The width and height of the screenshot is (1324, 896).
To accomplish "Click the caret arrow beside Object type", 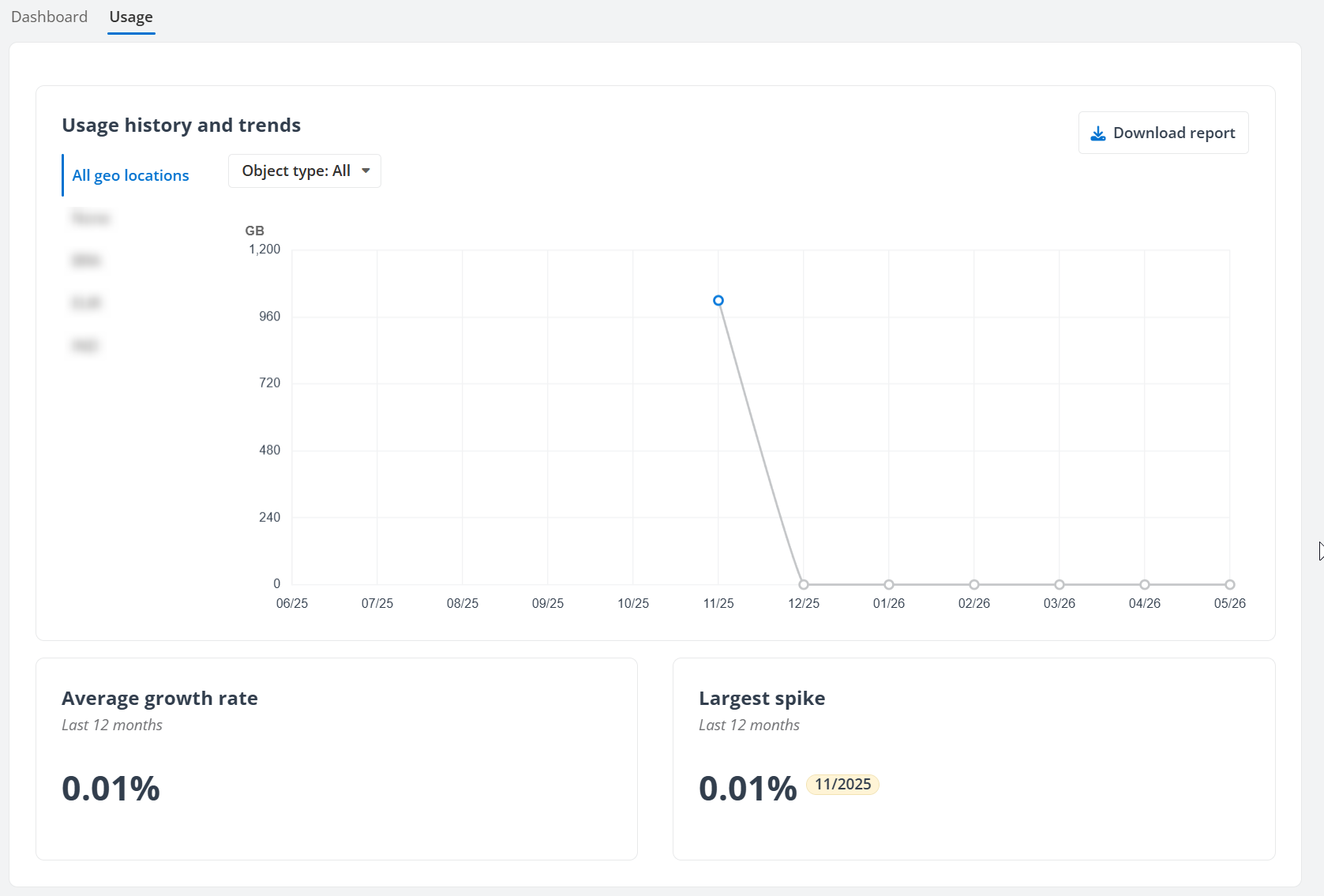I will (366, 171).
